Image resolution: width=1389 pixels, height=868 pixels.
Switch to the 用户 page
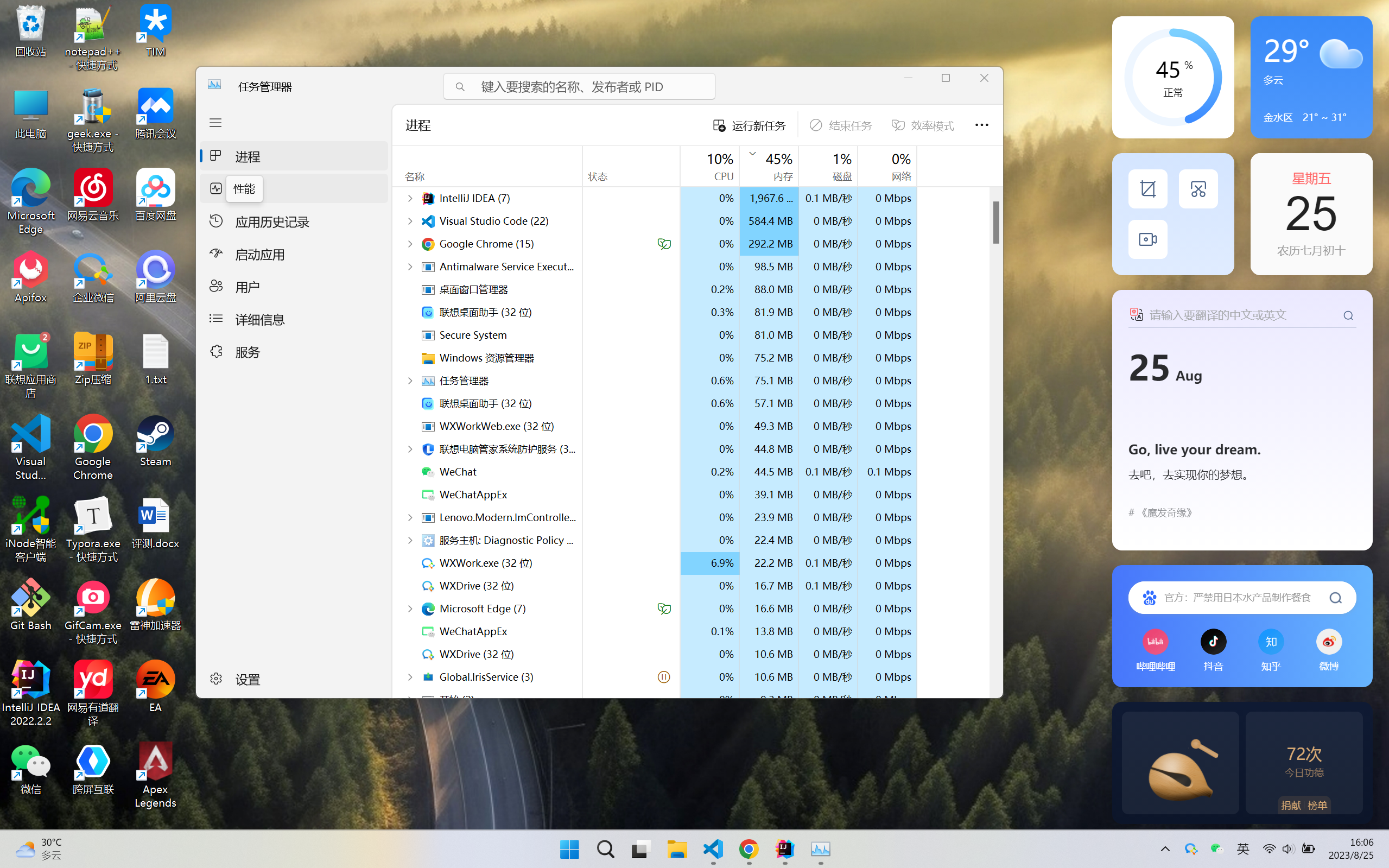[x=294, y=287]
